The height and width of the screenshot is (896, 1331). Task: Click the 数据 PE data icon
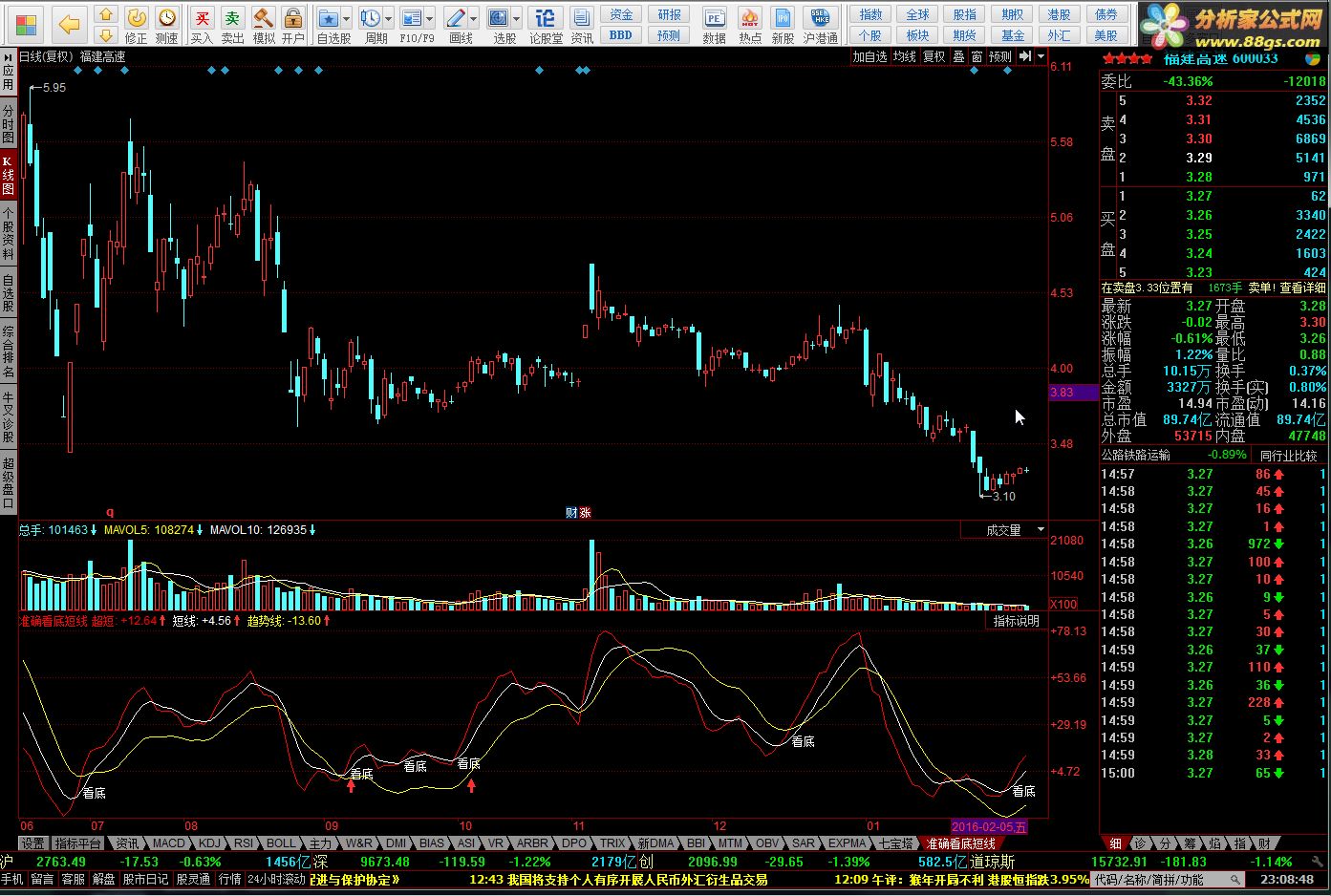pos(714,18)
